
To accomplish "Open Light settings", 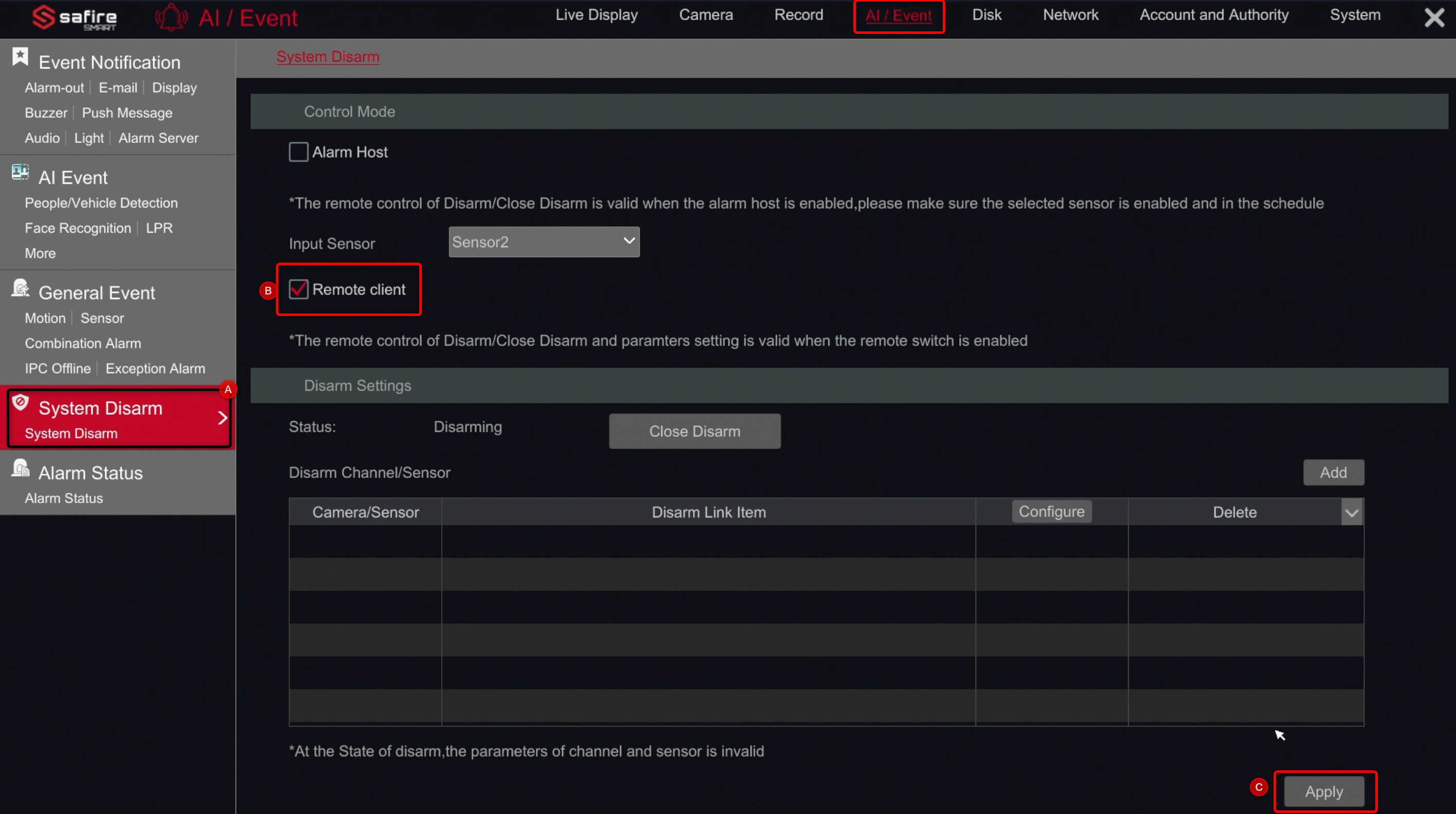I will (x=89, y=138).
